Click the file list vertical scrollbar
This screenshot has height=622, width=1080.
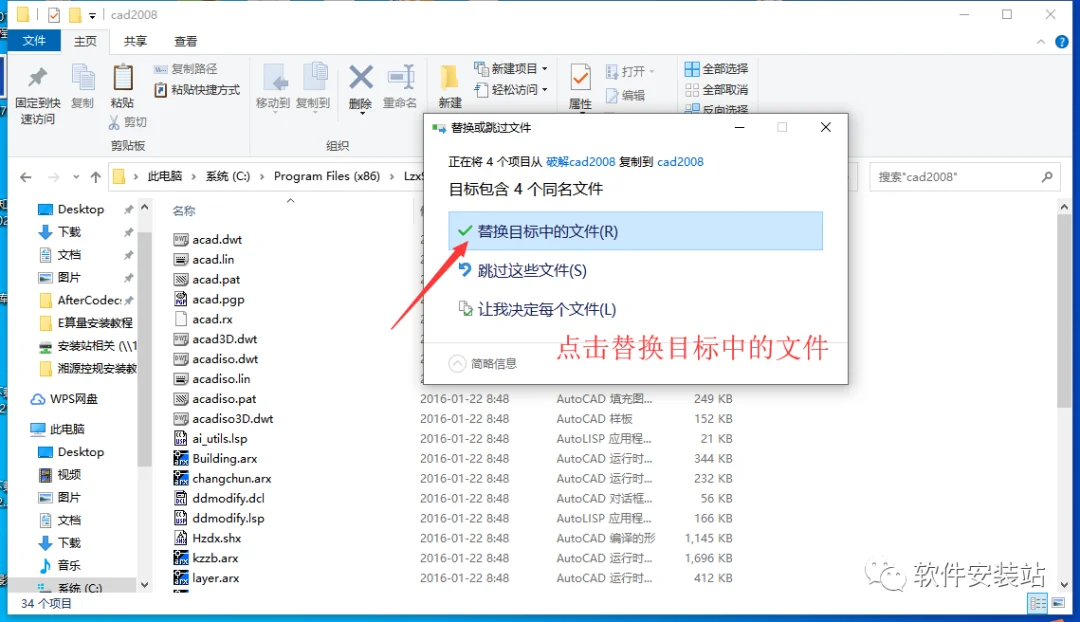point(1063,310)
